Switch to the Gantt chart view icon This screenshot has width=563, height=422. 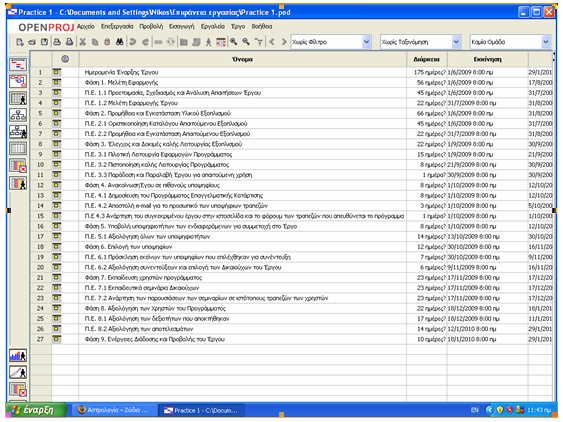point(18,65)
